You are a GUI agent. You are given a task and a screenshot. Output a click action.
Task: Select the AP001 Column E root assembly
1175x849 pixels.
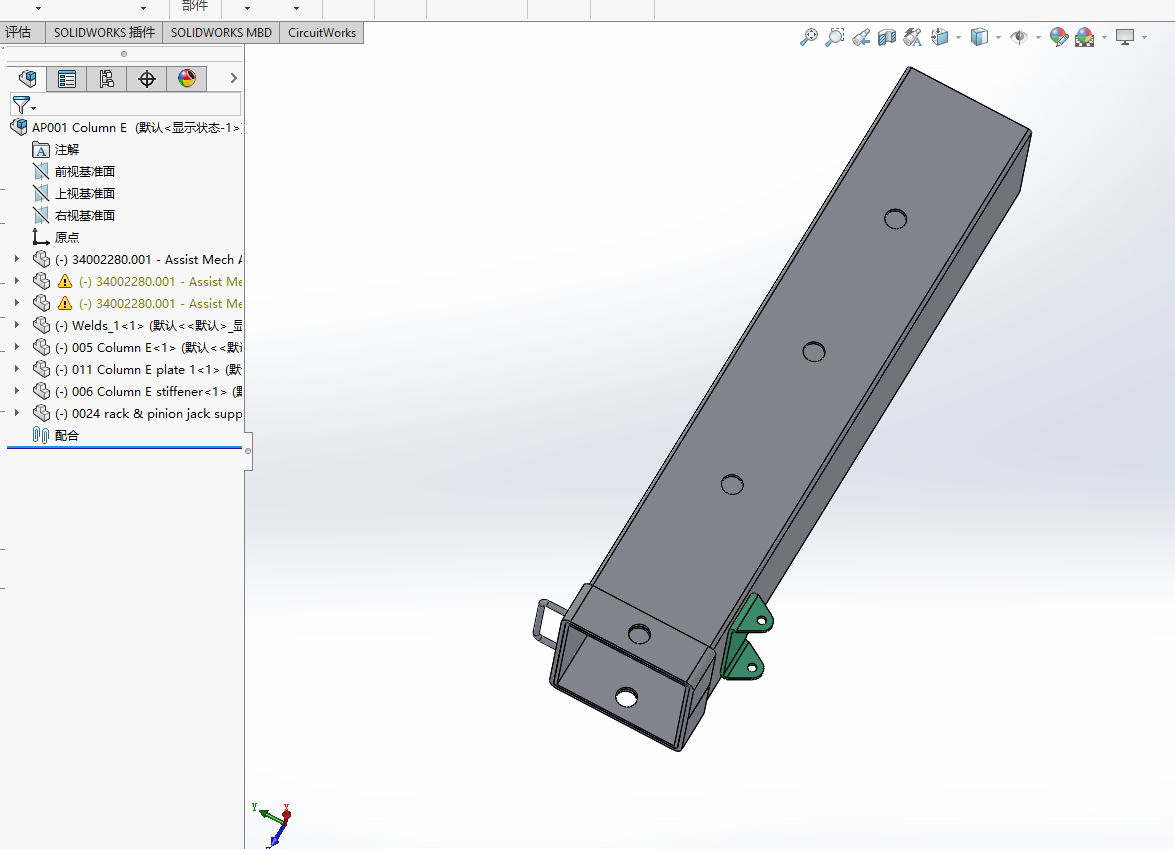tap(126, 128)
